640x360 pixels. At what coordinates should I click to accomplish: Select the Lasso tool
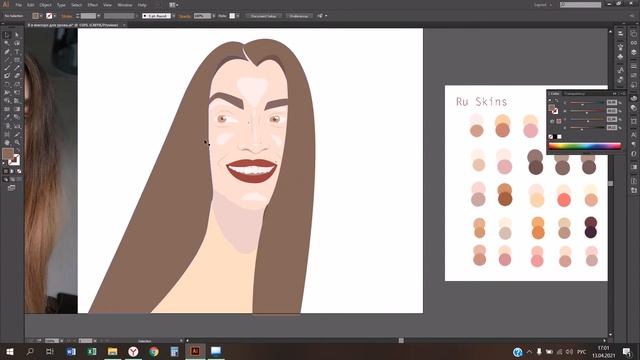point(17,43)
